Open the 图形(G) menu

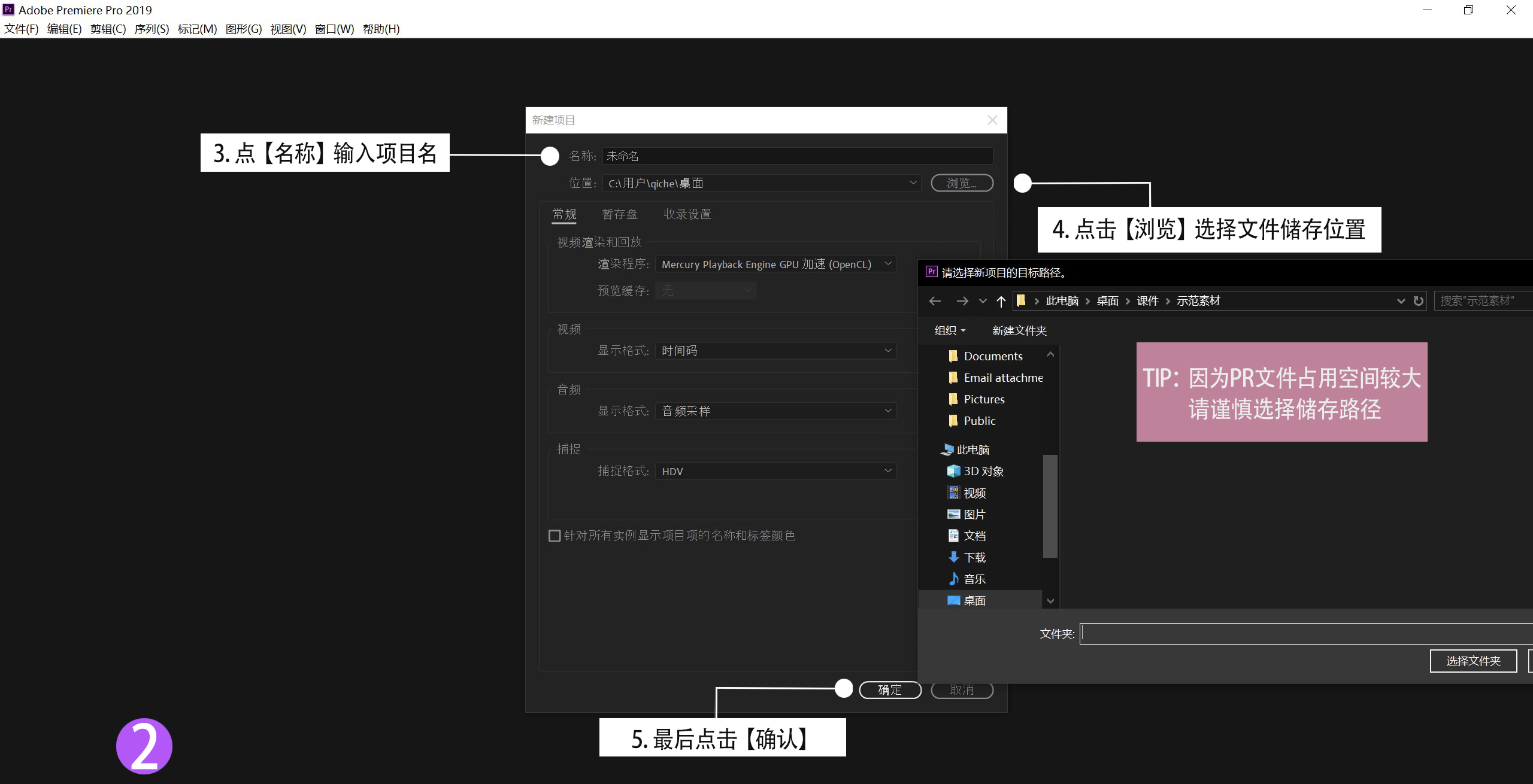244,29
